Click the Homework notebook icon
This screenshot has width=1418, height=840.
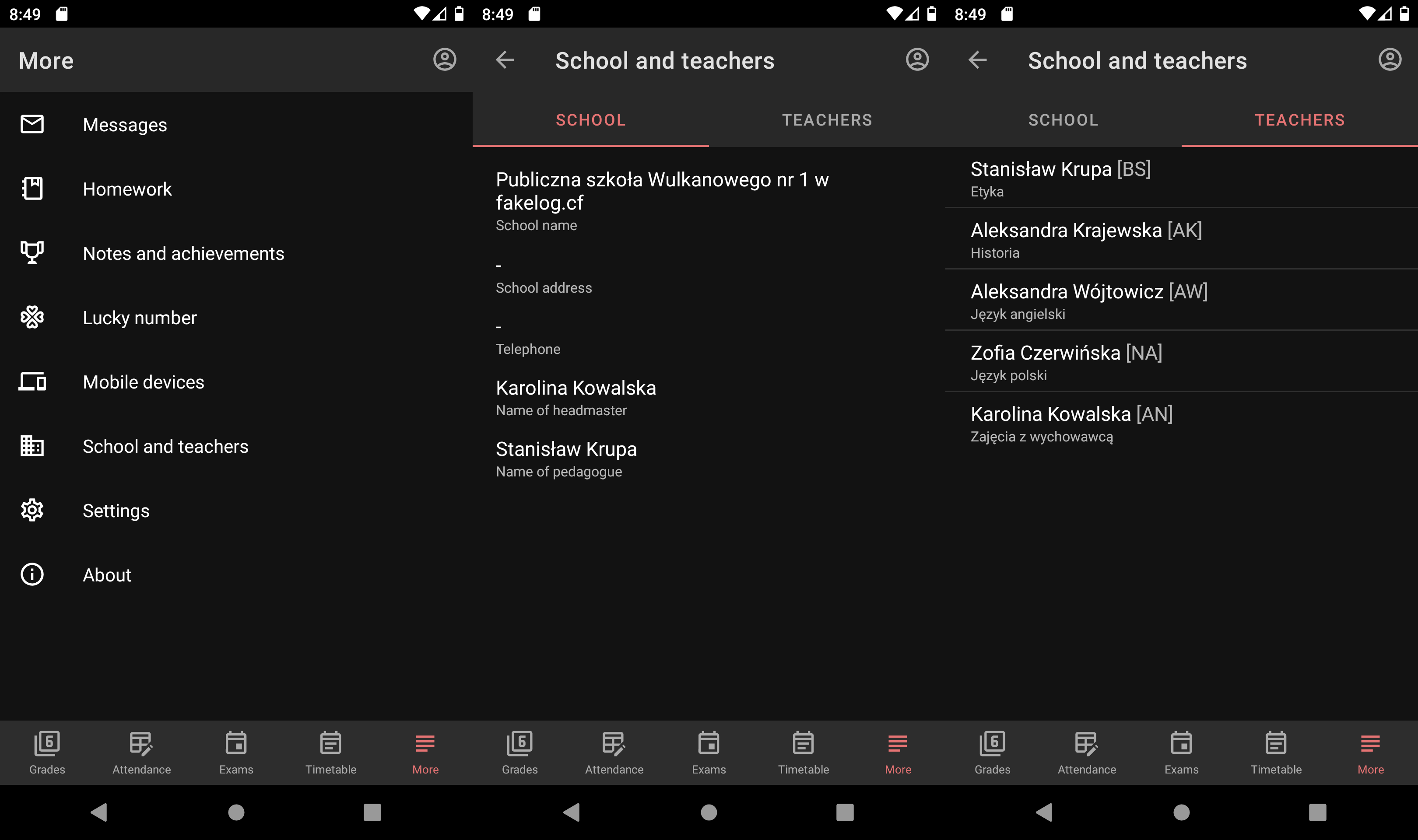click(x=32, y=189)
